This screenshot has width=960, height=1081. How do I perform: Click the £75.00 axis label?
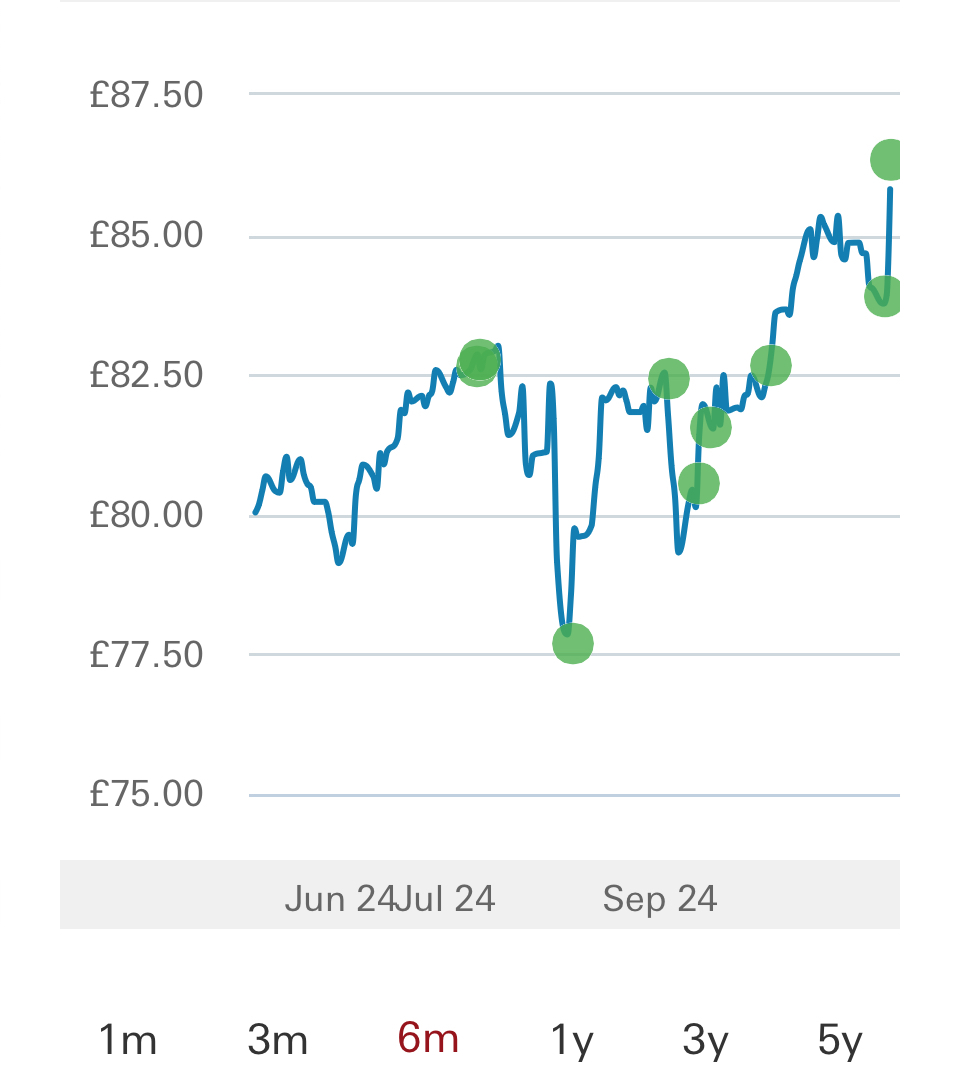pyautogui.click(x=146, y=794)
